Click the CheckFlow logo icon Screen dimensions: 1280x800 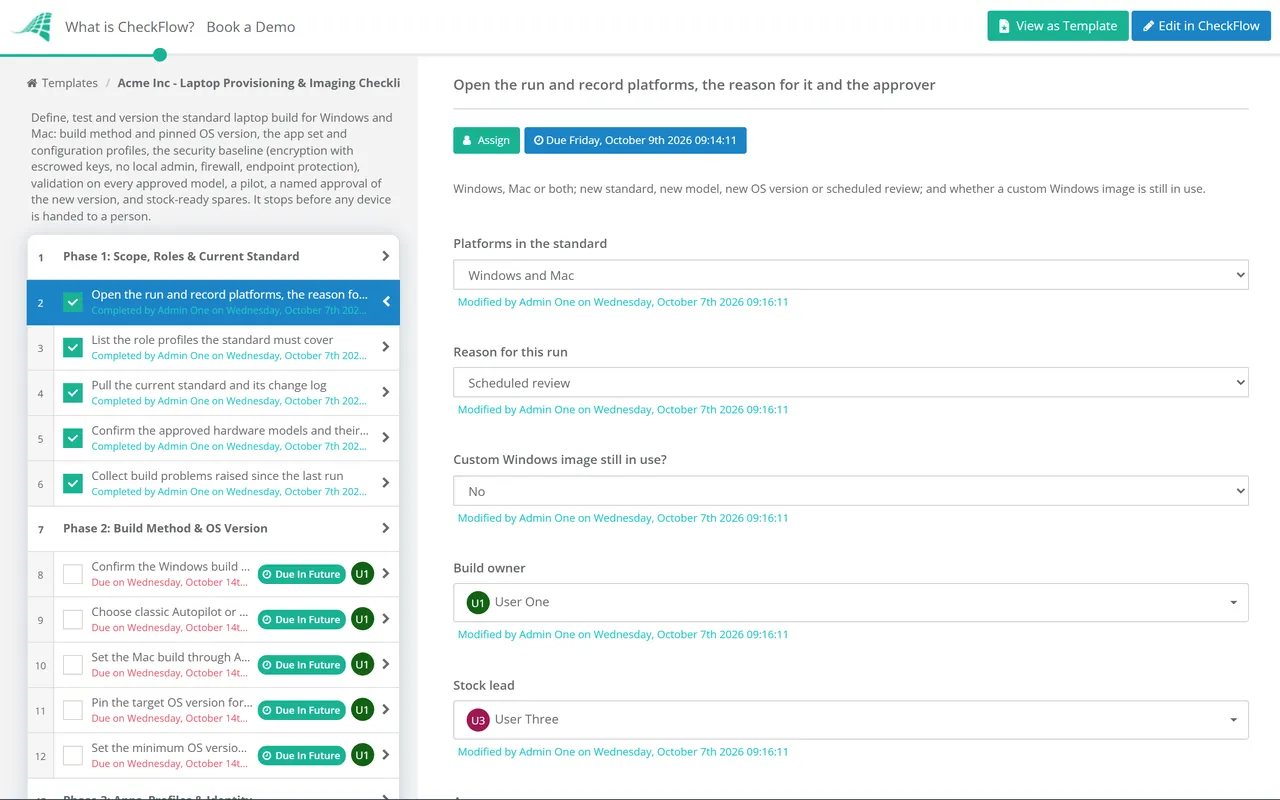pos(32,26)
